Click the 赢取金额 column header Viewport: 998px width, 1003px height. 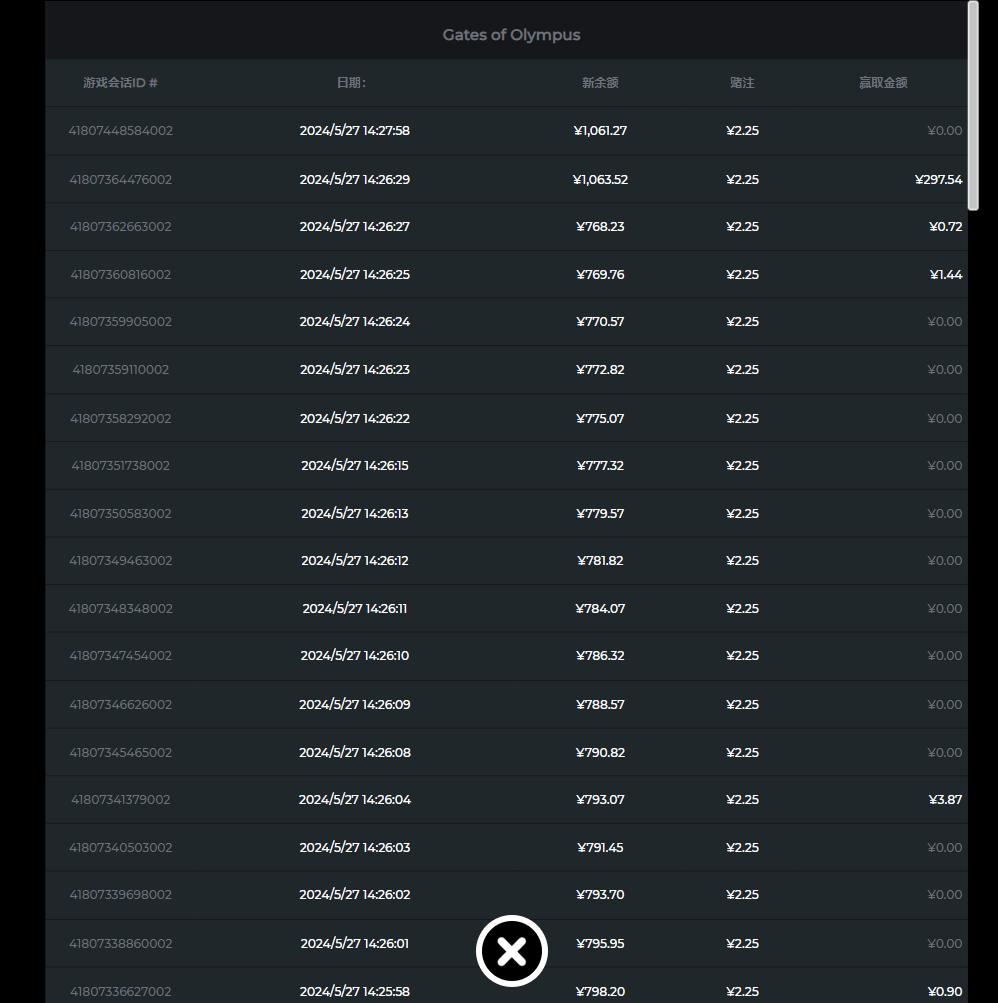883,83
